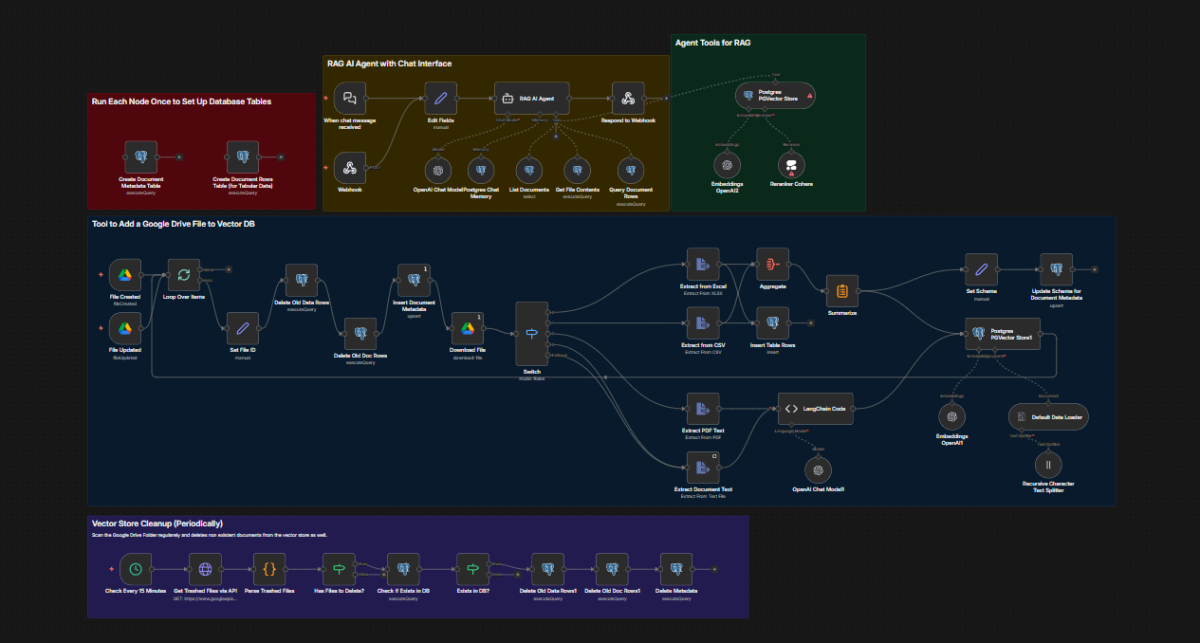The image size is (1200, 643).
Task: Click When chat message received trigger
Action: pyautogui.click(x=350, y=99)
